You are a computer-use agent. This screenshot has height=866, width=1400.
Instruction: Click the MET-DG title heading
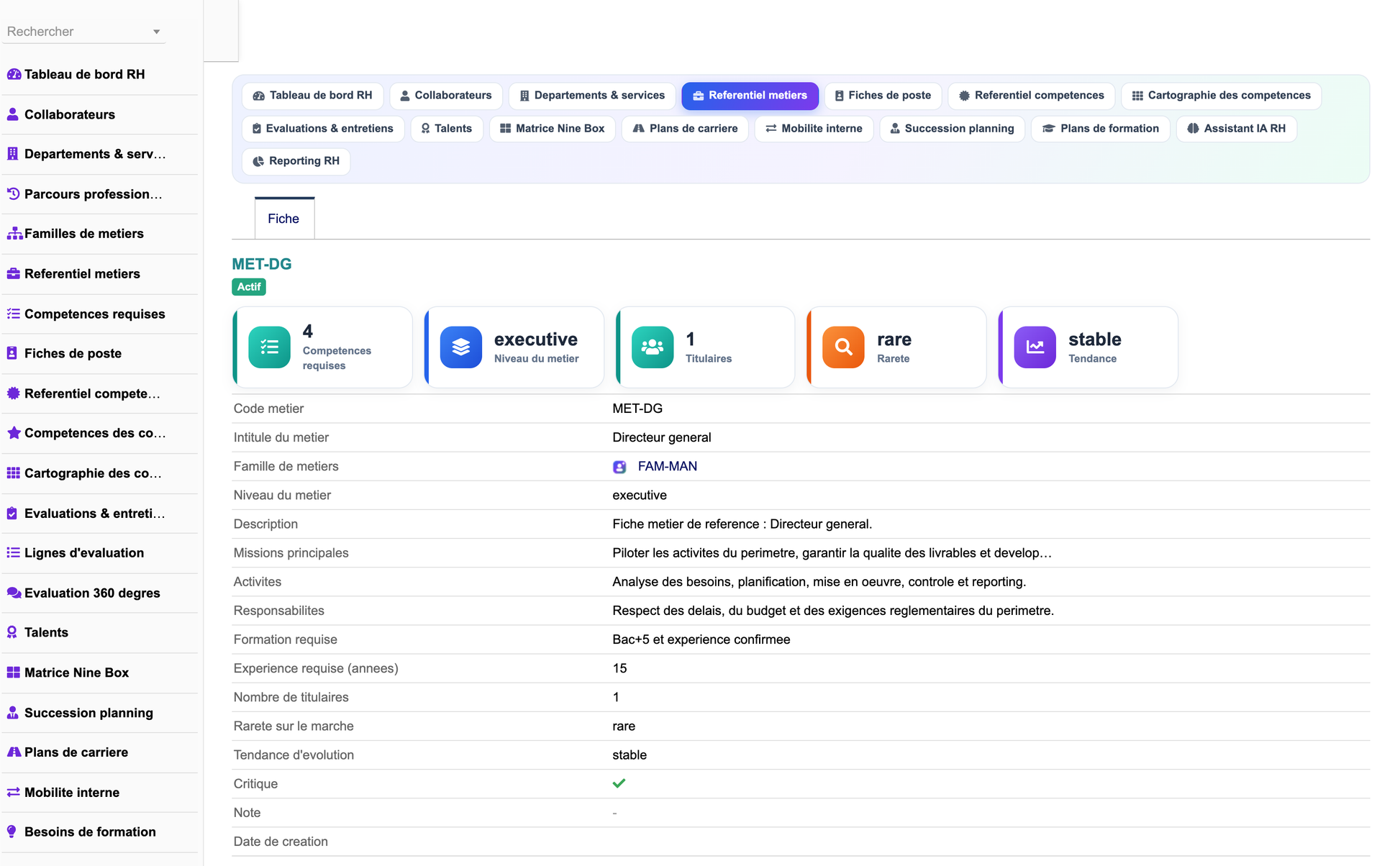[x=262, y=264]
